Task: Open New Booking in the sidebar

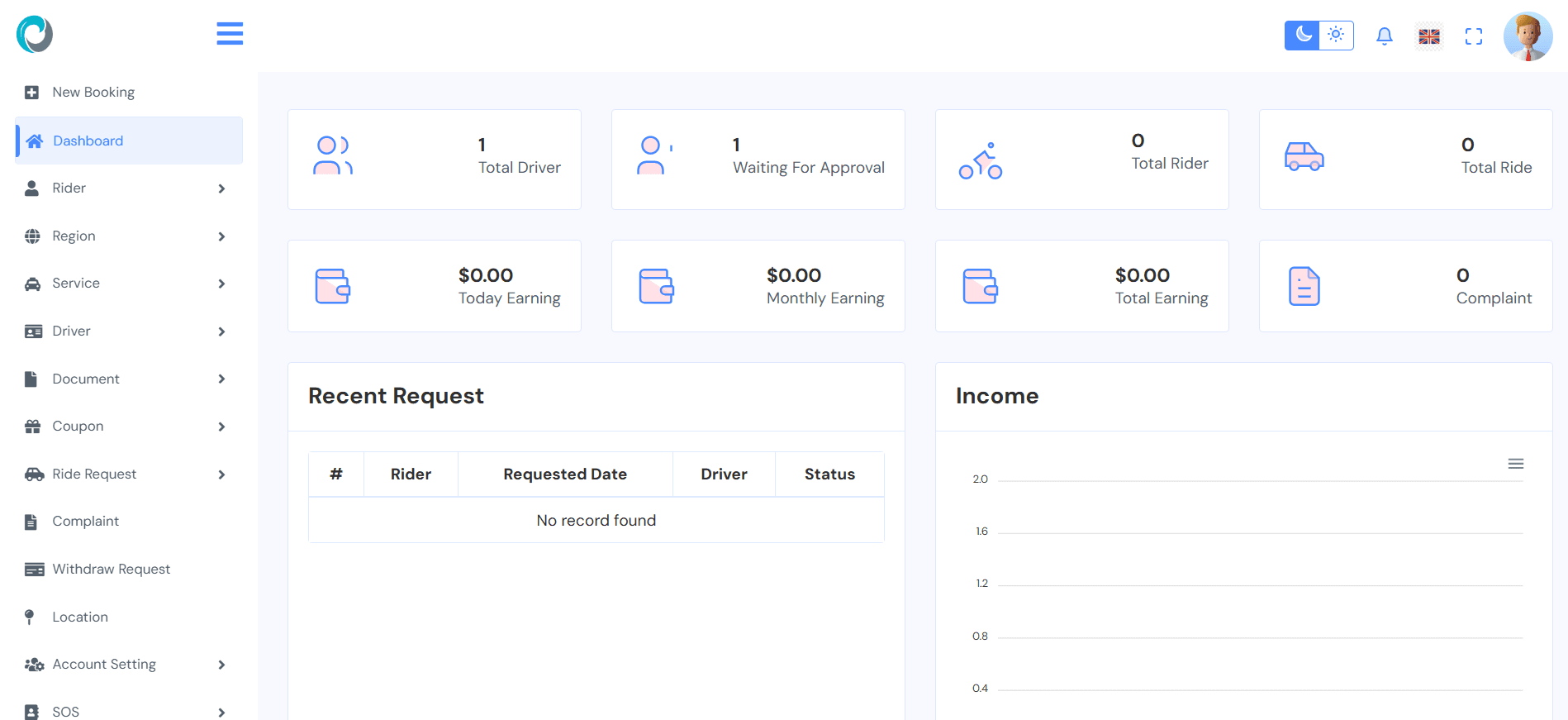Action: [93, 93]
